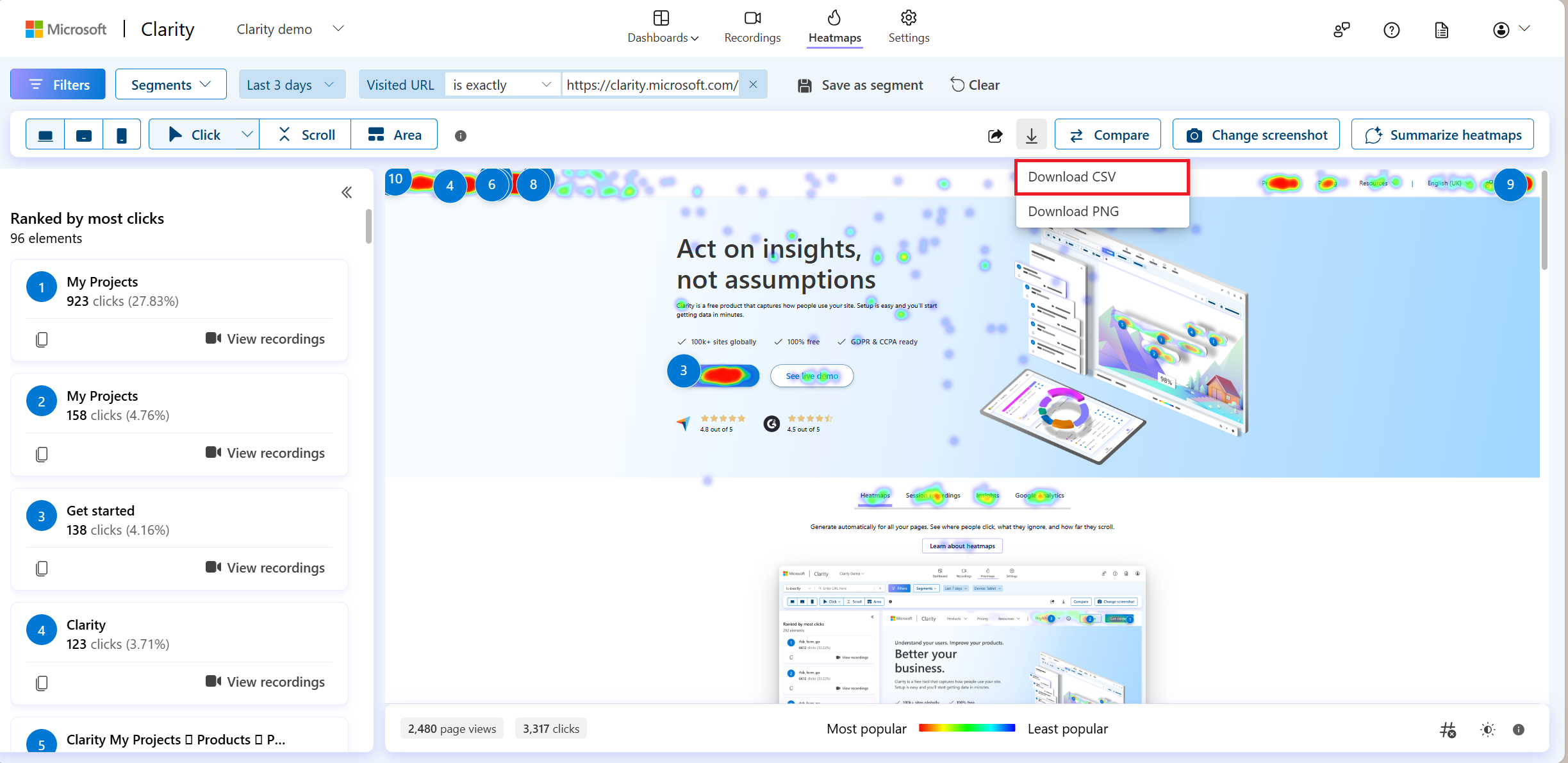The image size is (1568, 763).
Task: View recordings for Get started element
Action: pyautogui.click(x=265, y=567)
